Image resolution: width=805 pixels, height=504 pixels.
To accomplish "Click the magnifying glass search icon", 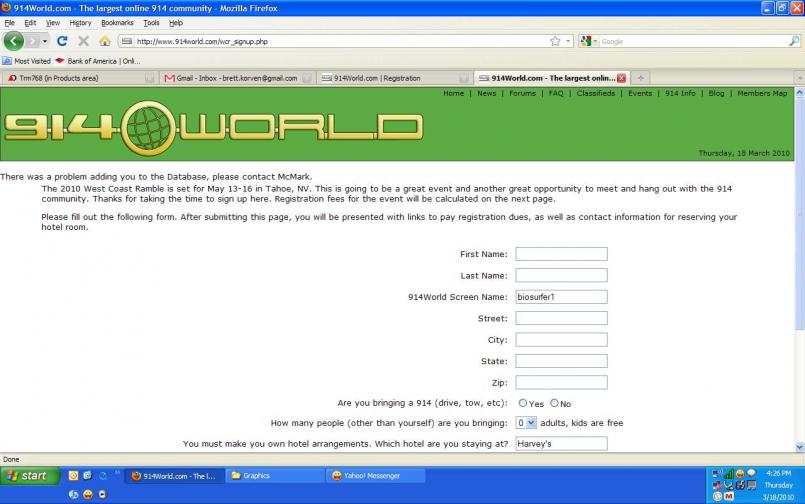I will click(x=794, y=41).
